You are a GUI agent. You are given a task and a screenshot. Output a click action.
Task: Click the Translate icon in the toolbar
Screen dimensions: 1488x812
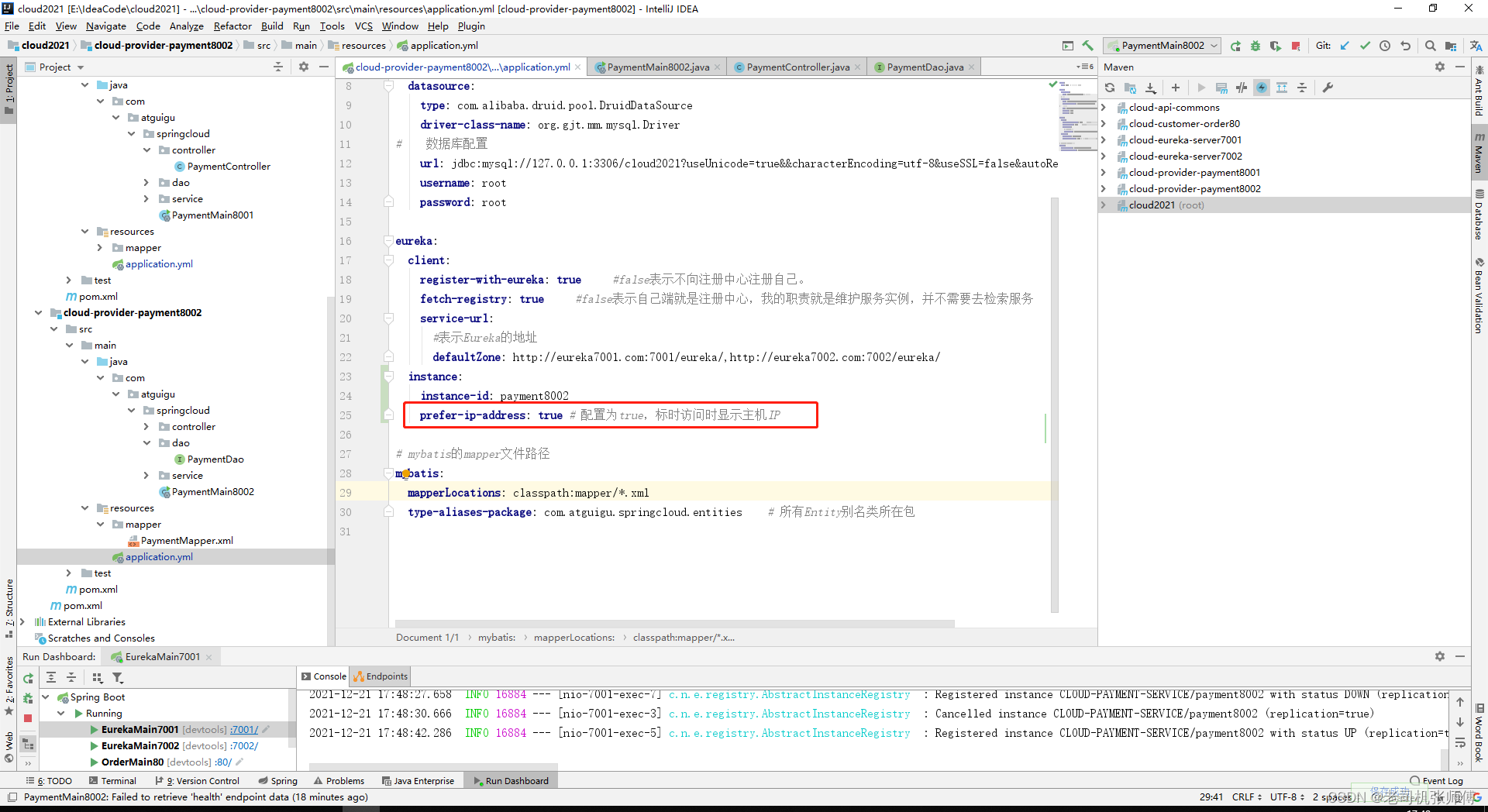(1476, 46)
